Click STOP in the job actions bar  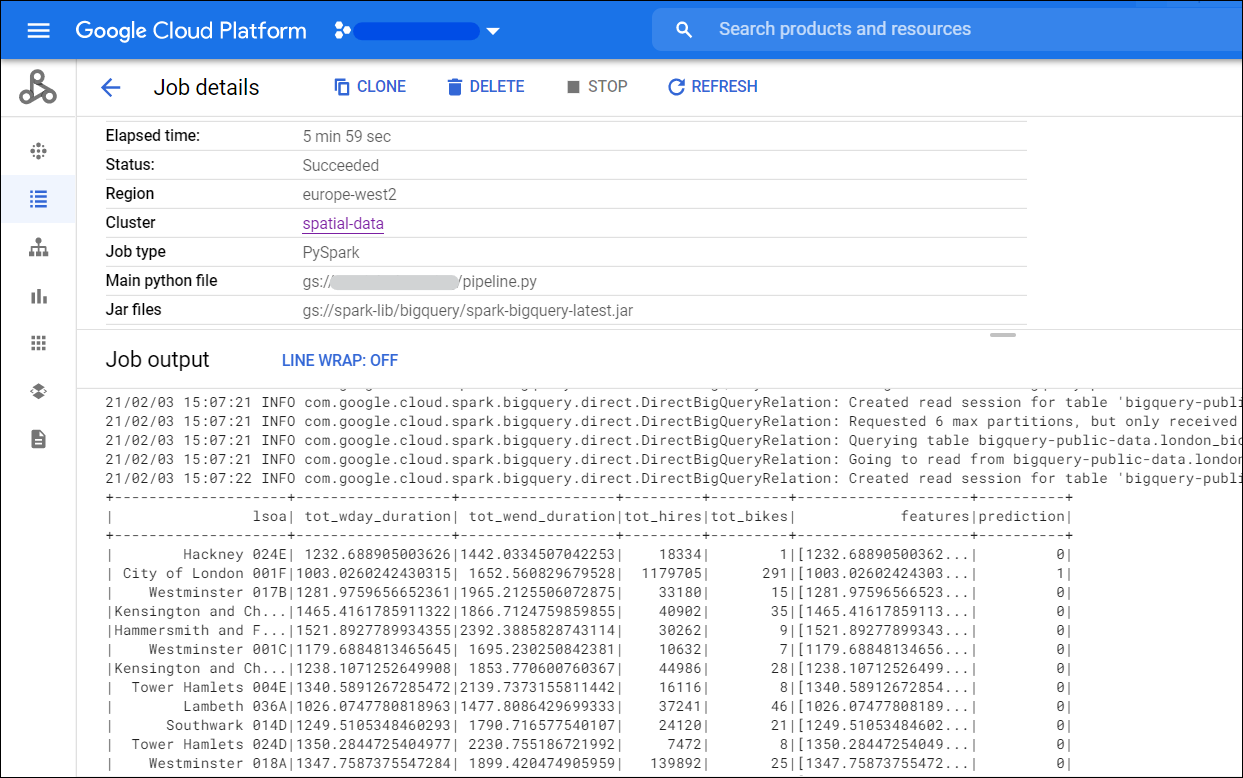[597, 86]
